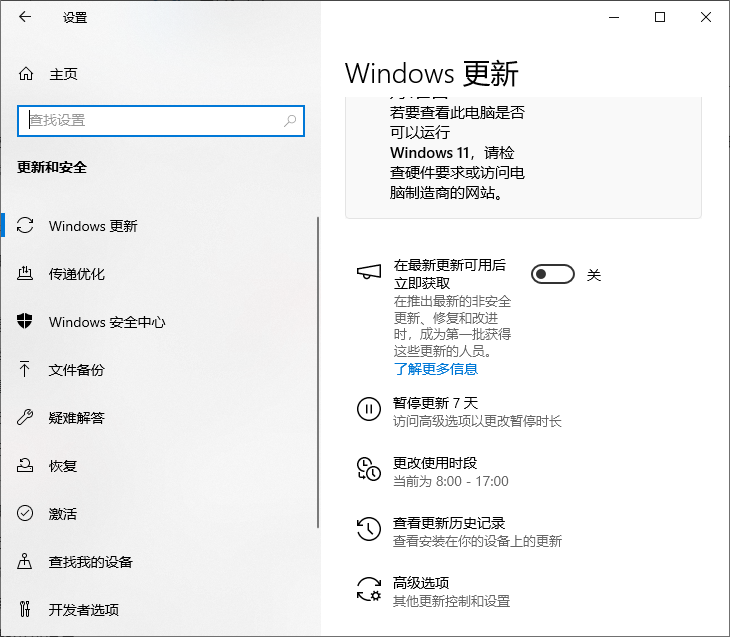730x637 pixels.
Task: Minimize the 设置 window
Action: 614,17
